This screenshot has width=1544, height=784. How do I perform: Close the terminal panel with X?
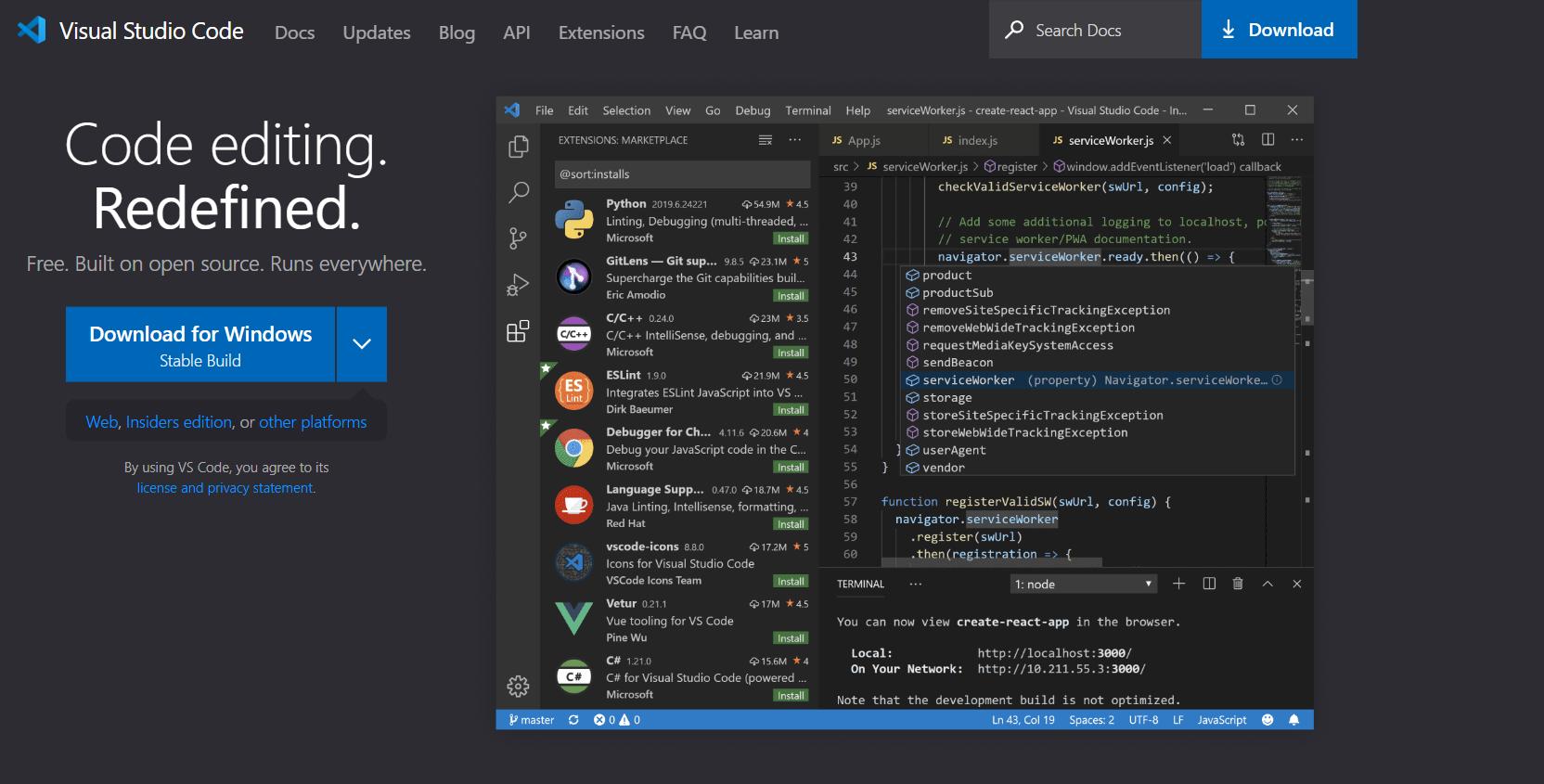(x=1297, y=584)
